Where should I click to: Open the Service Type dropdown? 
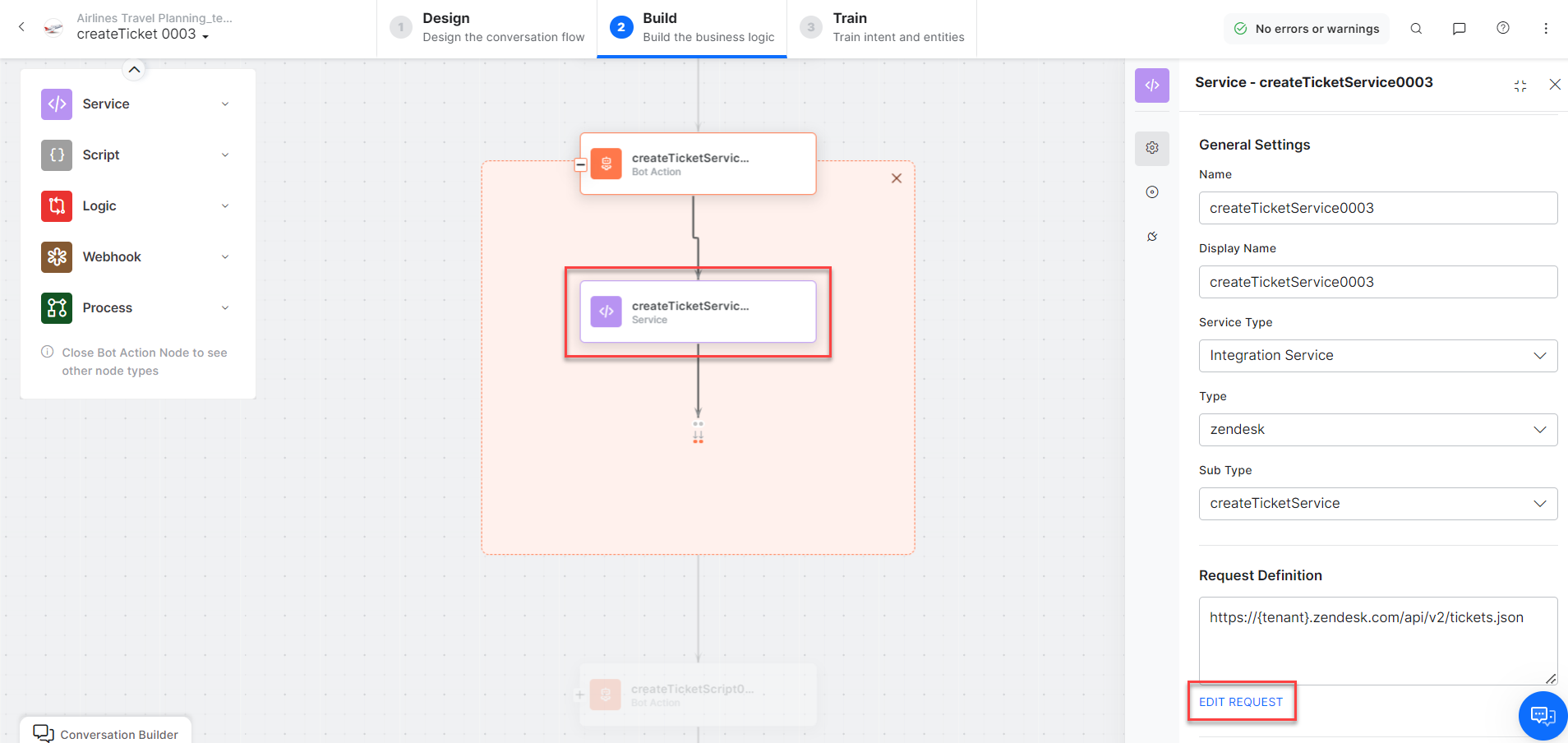[1377, 356]
